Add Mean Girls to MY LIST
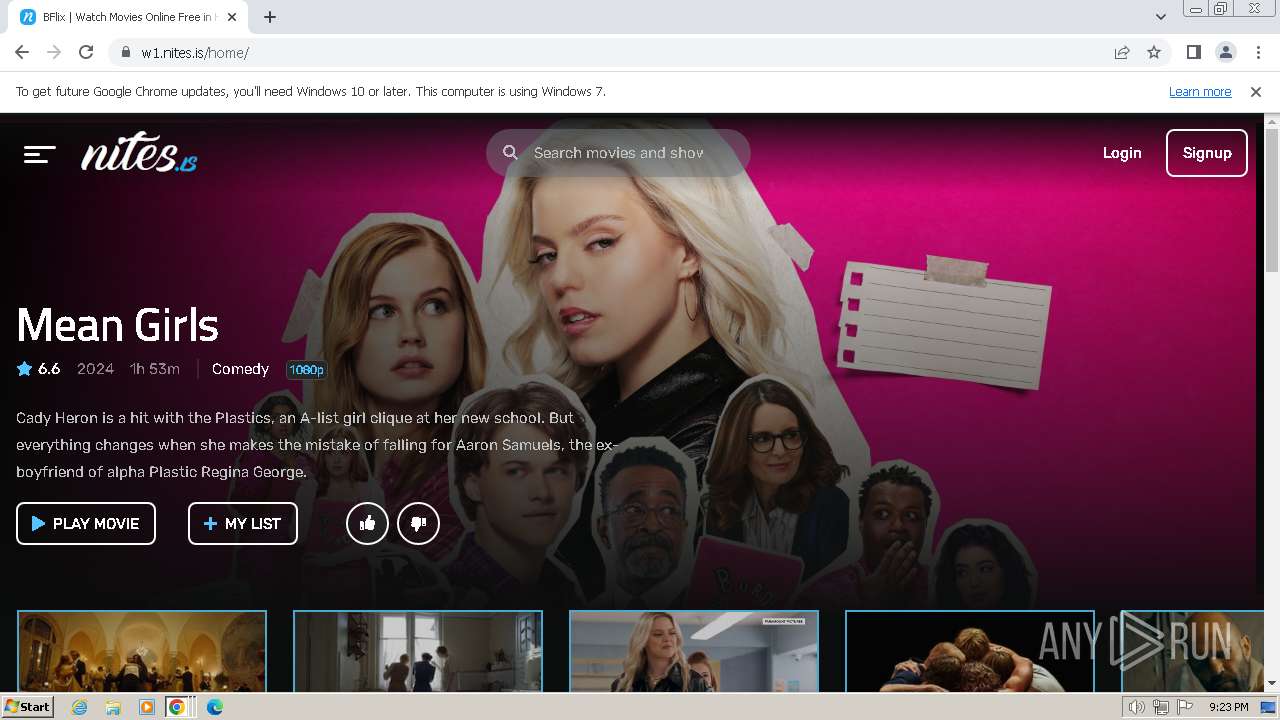The image size is (1280, 720). (x=243, y=523)
